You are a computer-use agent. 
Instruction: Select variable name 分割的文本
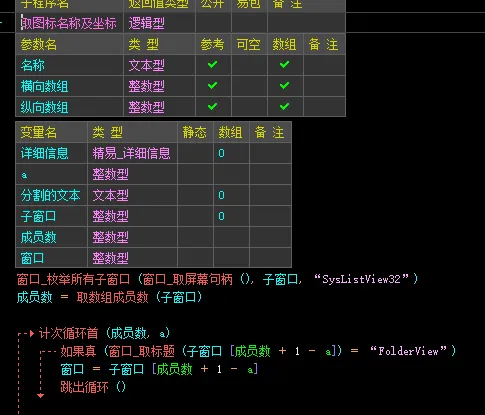(x=50, y=195)
